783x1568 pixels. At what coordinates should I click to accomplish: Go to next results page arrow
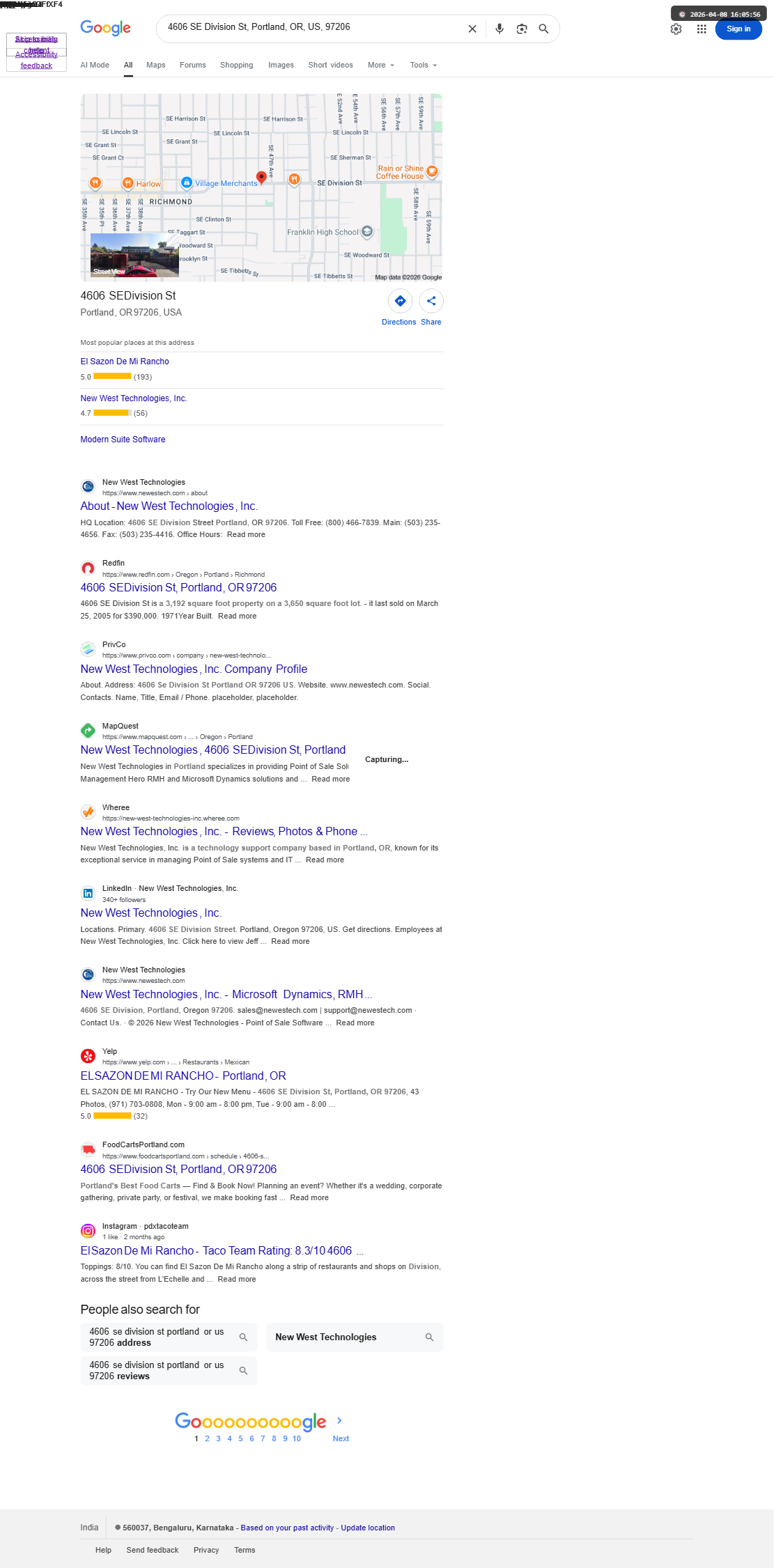[x=339, y=1420]
